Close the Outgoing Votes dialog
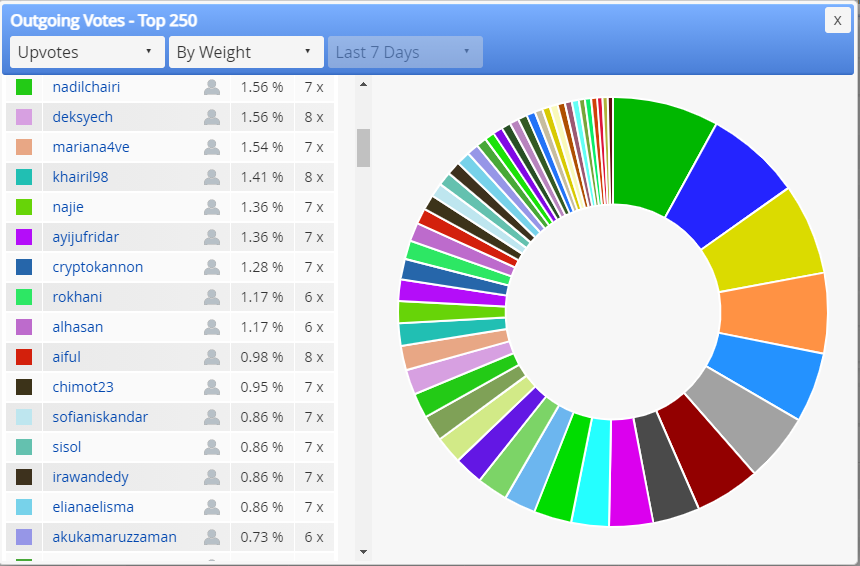Viewport: 860px width, 566px height. point(838,20)
